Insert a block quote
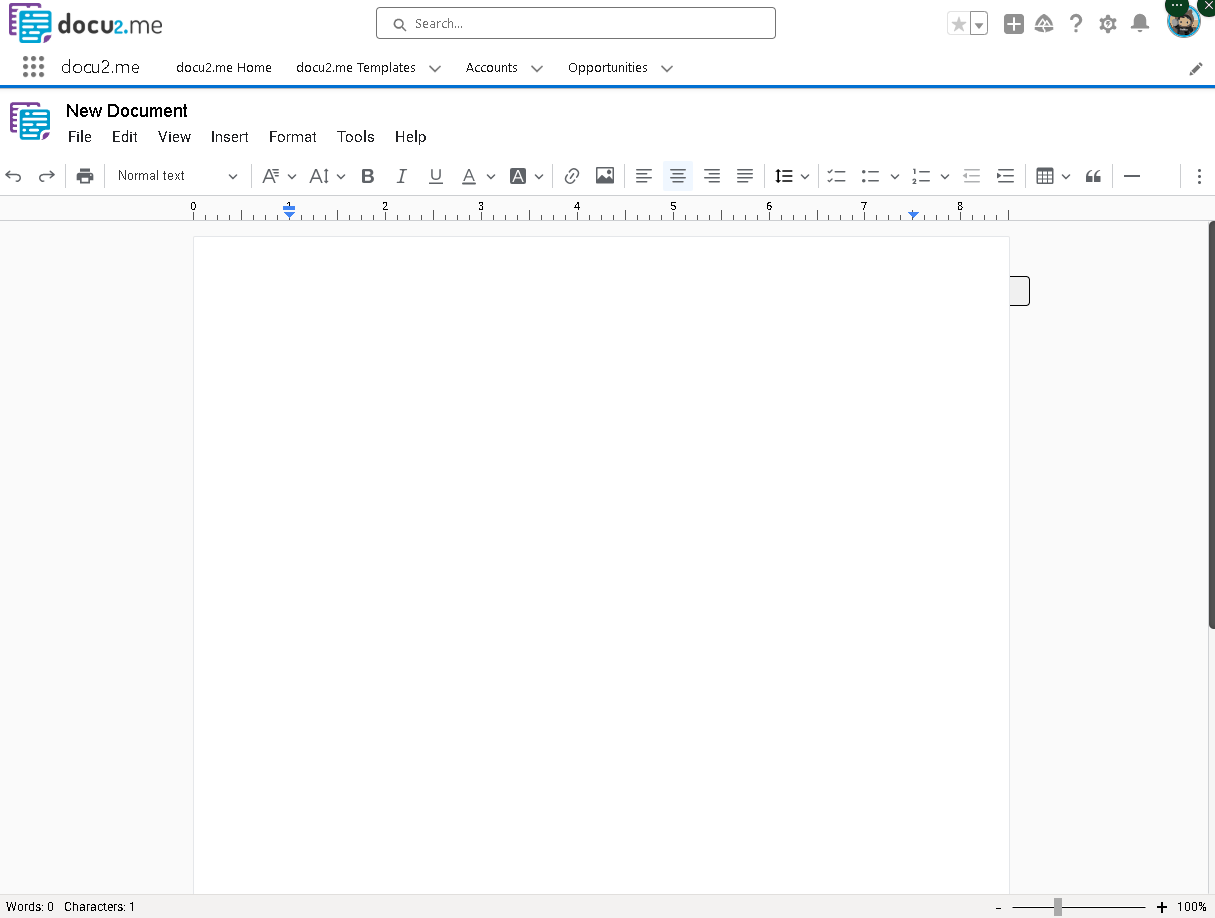This screenshot has height=918, width=1215. coord(1093,176)
